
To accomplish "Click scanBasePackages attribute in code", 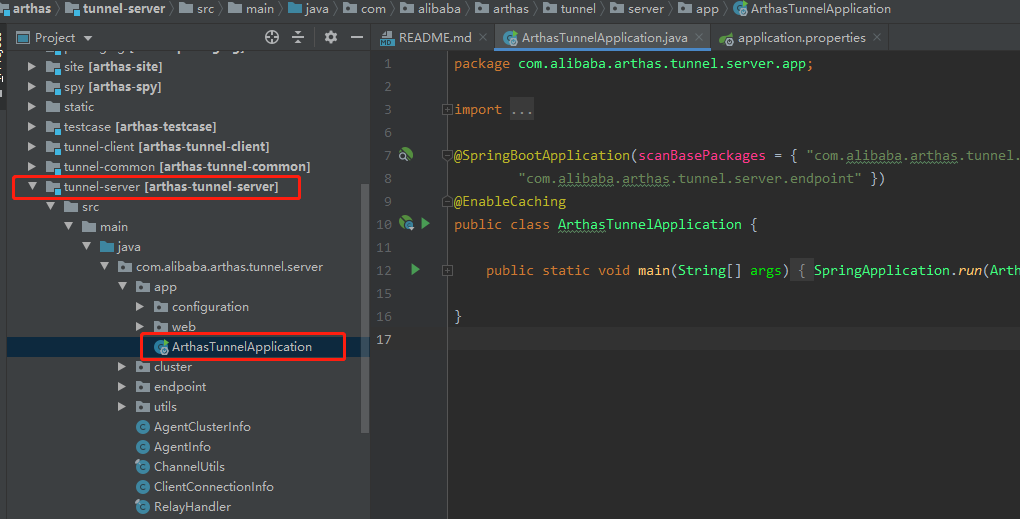I will pos(702,155).
